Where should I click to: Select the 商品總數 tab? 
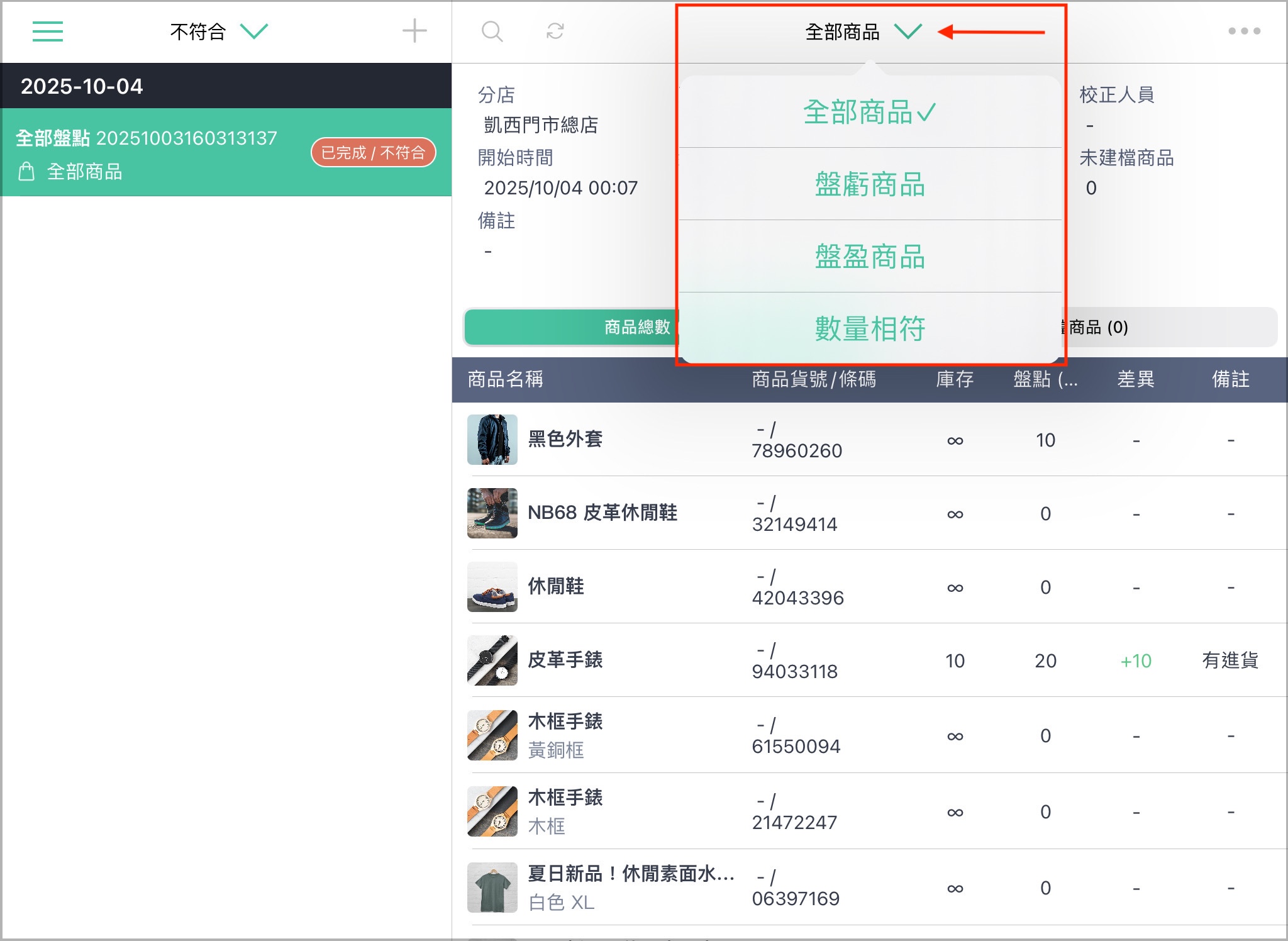(x=571, y=327)
